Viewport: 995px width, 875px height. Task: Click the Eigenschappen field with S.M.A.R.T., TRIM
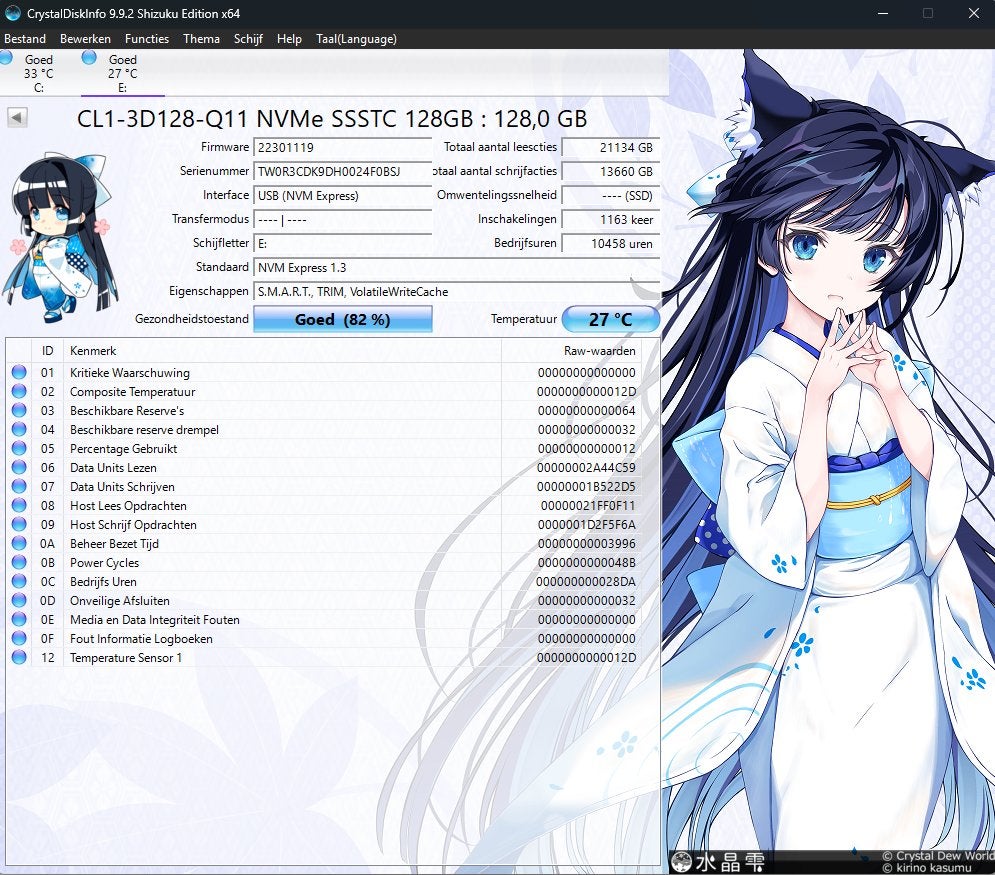click(x=456, y=292)
